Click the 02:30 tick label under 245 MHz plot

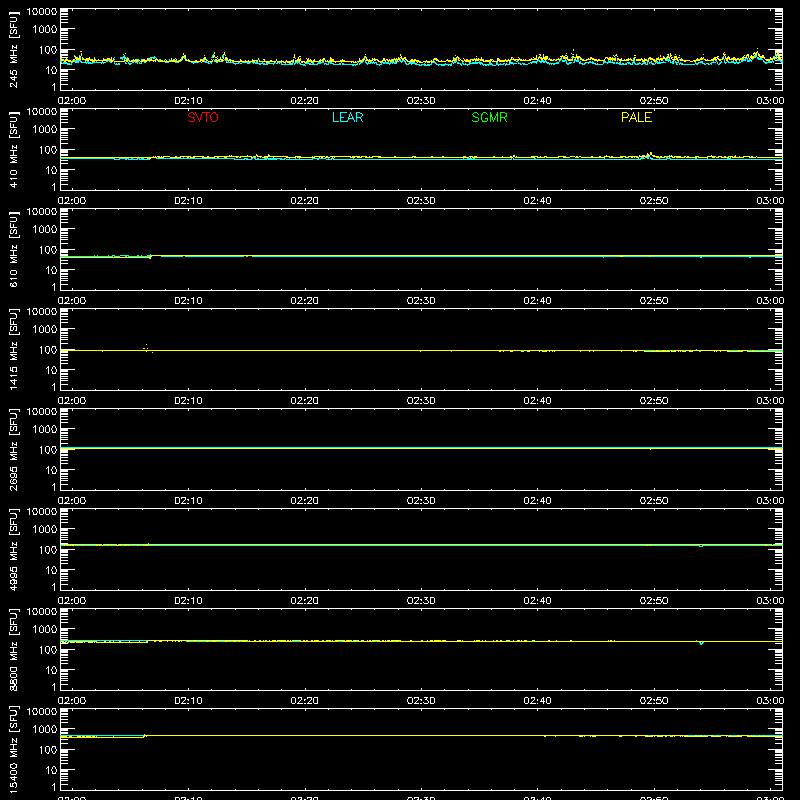[421, 101]
